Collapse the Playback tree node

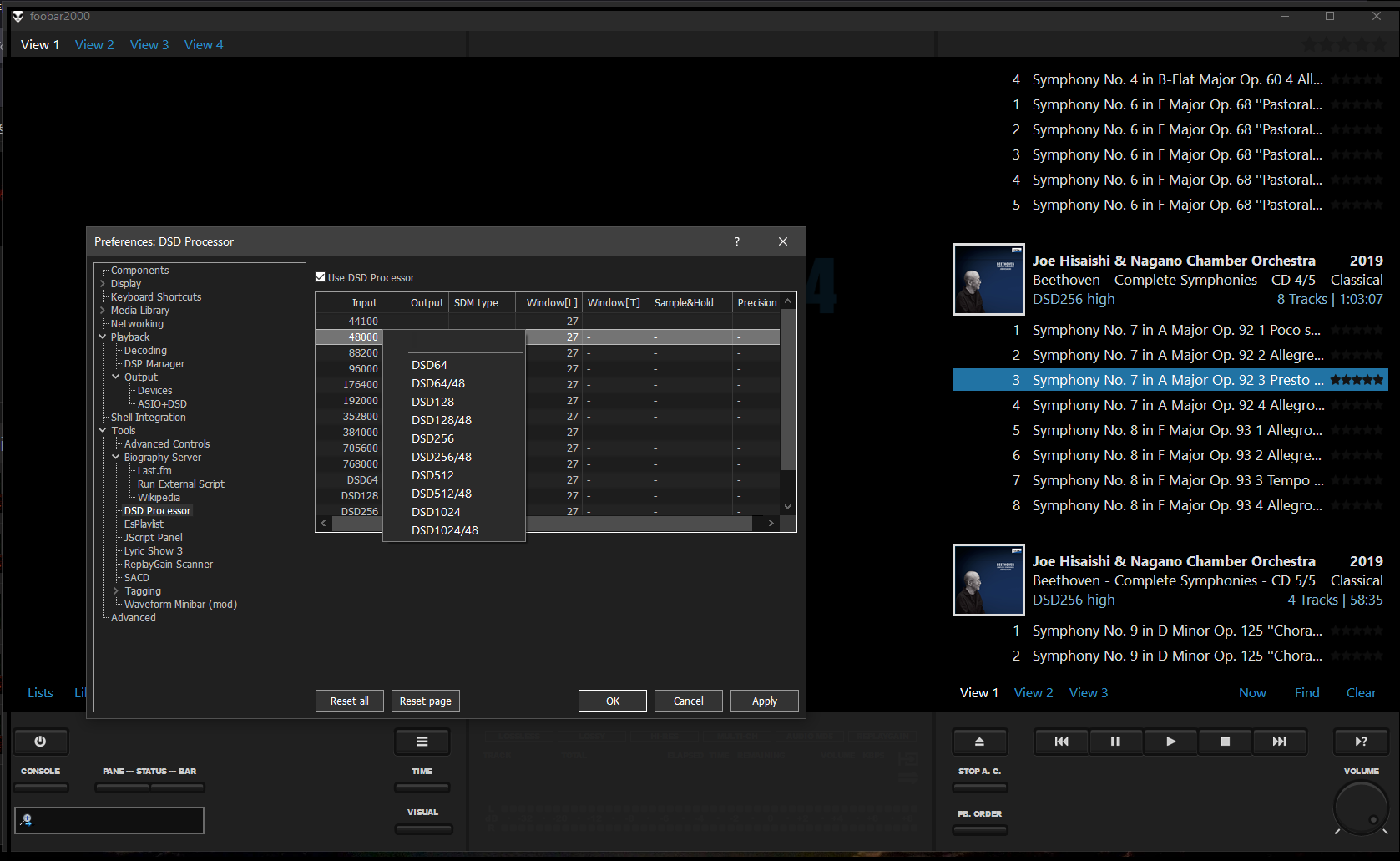(103, 337)
